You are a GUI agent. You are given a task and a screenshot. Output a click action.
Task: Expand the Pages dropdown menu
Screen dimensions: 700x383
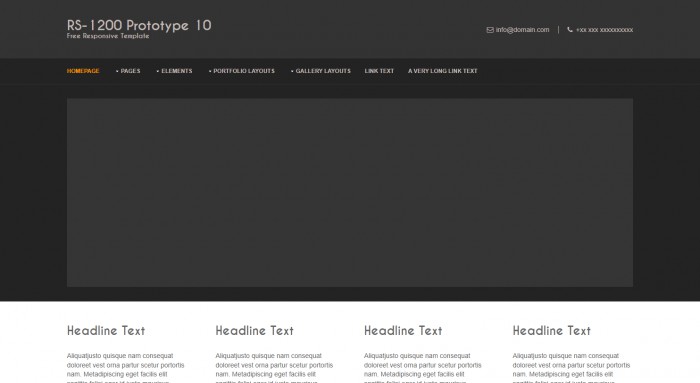128,71
